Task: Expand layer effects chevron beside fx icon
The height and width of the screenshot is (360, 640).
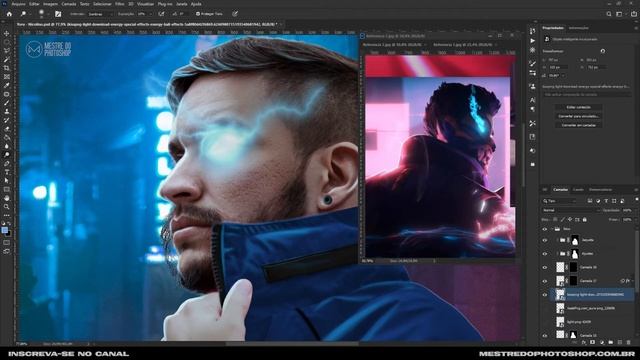Action: coord(632,281)
